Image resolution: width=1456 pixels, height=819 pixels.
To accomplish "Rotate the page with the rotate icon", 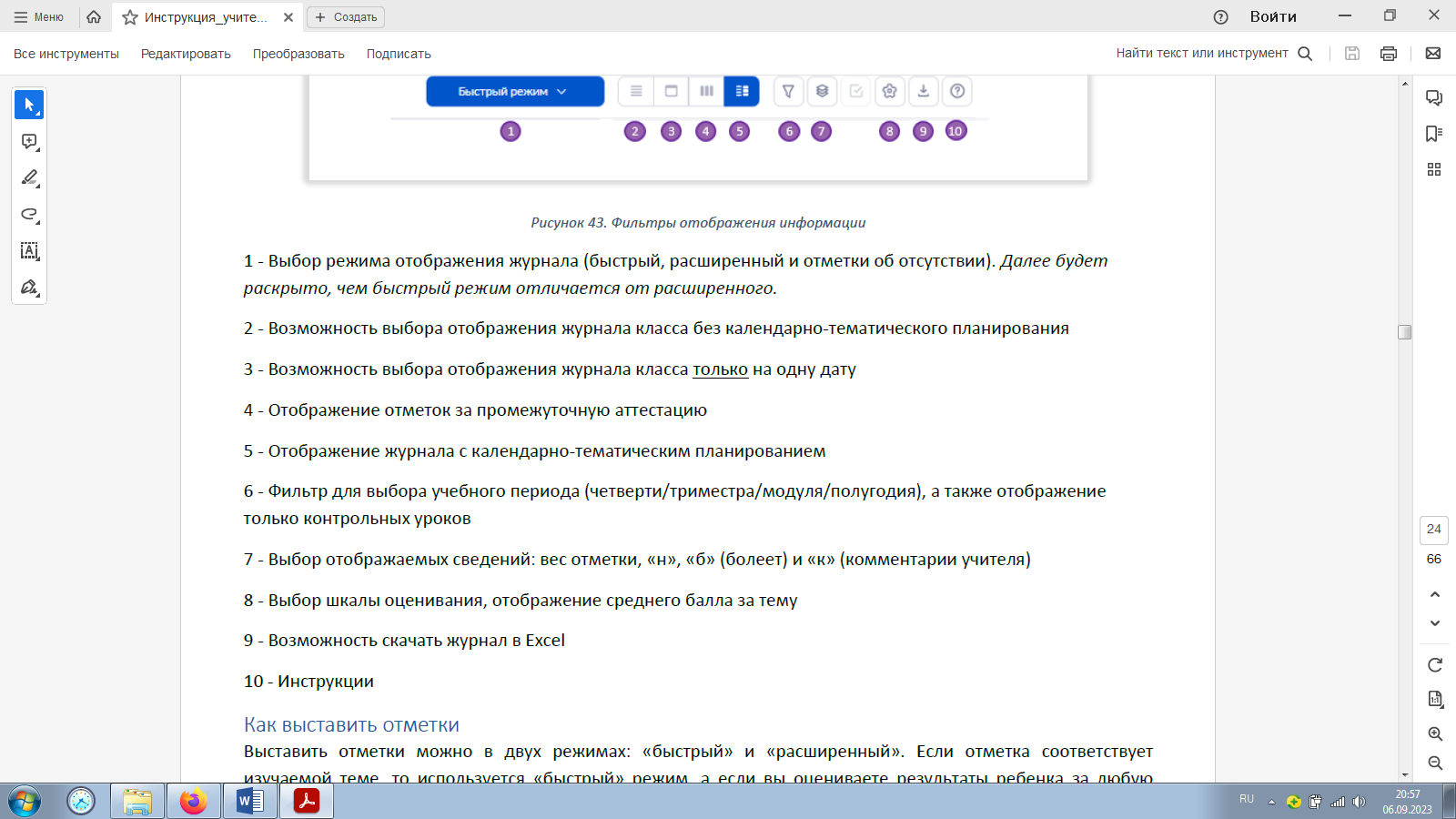I will (x=1435, y=665).
